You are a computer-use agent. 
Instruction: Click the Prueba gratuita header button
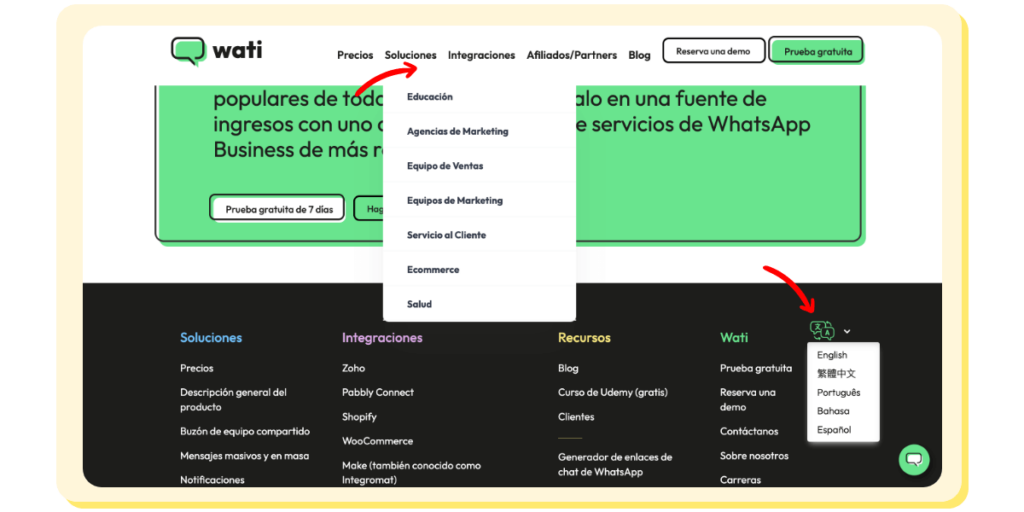pyautogui.click(x=818, y=52)
